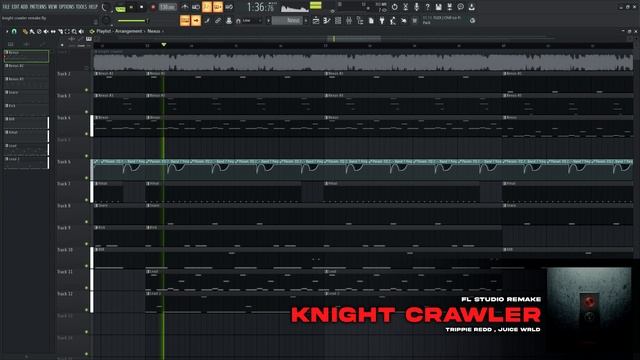Open the Channel rack icon
The image size is (640, 360).
point(338,20)
